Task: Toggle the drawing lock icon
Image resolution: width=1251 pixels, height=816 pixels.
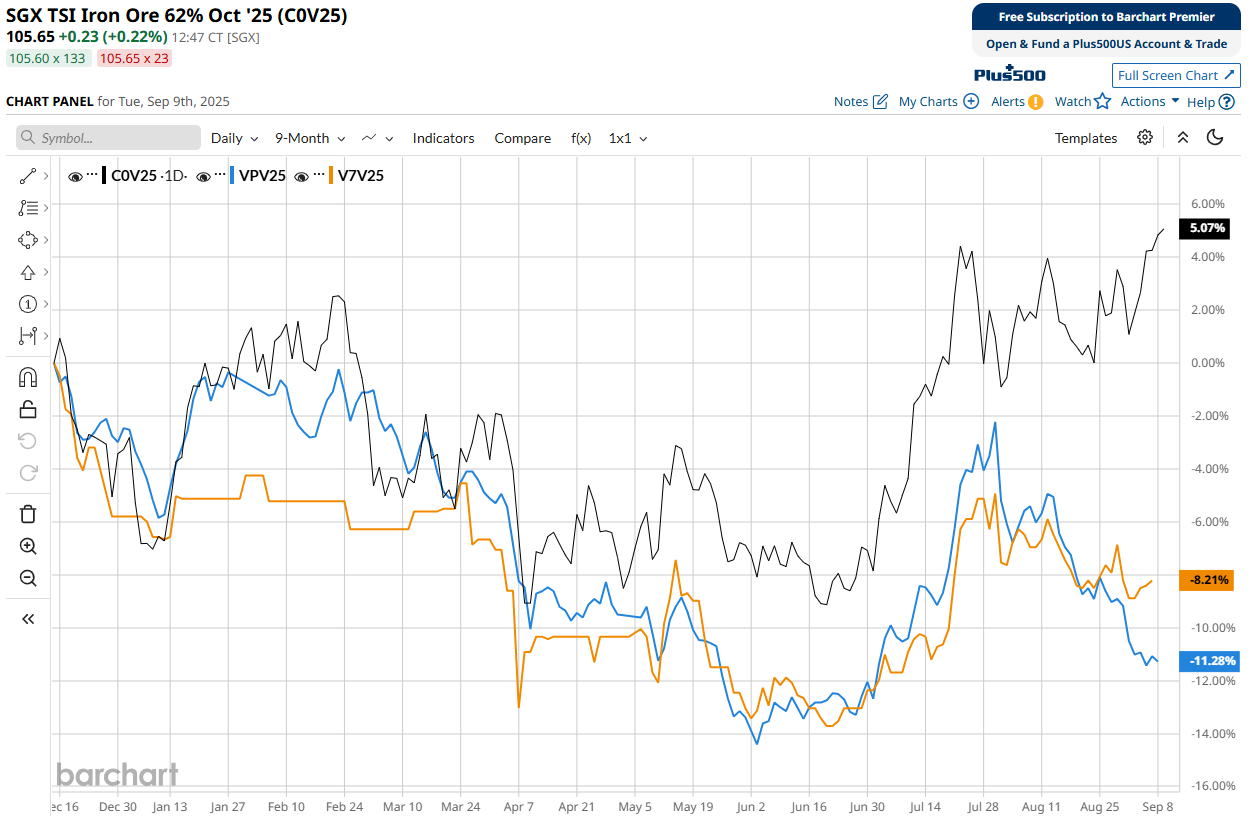Action: click(28, 409)
